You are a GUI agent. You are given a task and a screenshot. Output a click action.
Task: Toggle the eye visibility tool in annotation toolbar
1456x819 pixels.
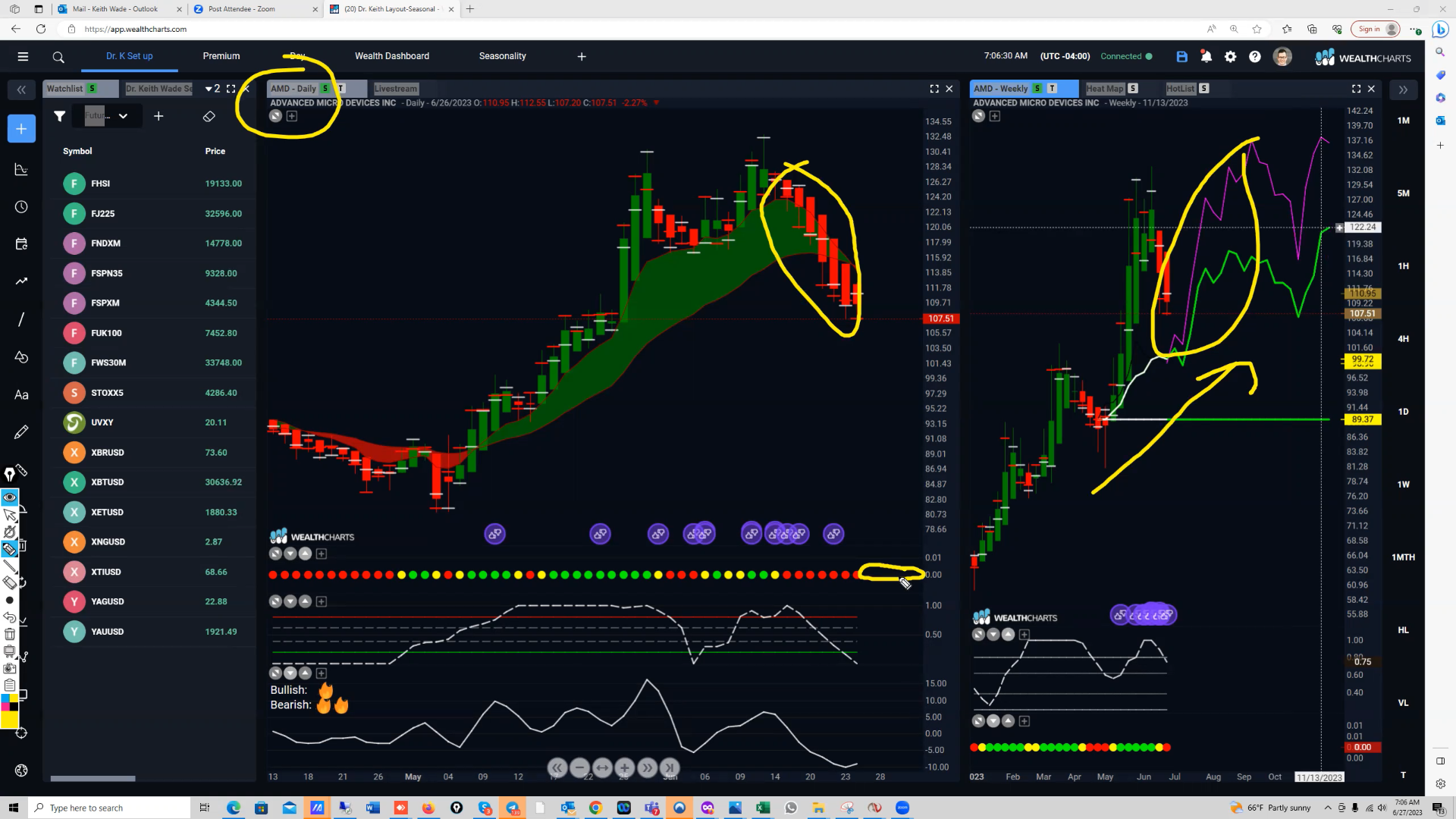[x=10, y=497]
